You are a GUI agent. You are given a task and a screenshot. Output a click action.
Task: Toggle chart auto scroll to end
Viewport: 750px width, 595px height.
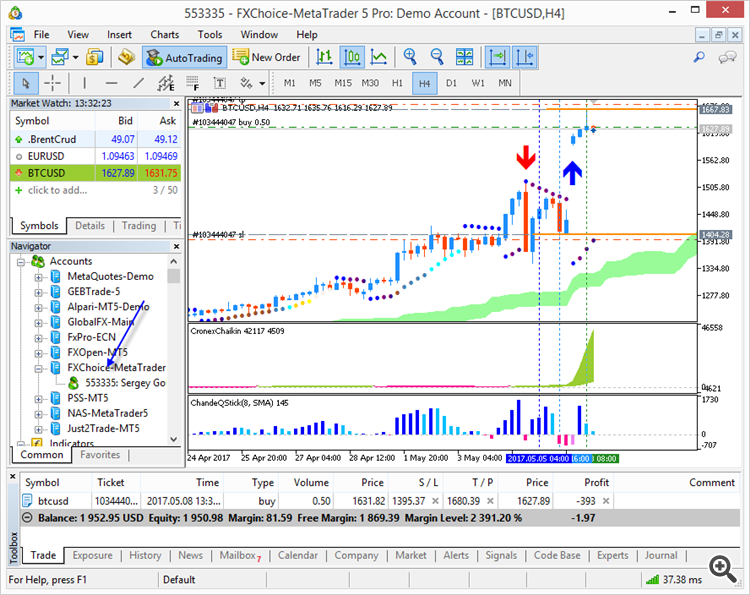(497, 58)
